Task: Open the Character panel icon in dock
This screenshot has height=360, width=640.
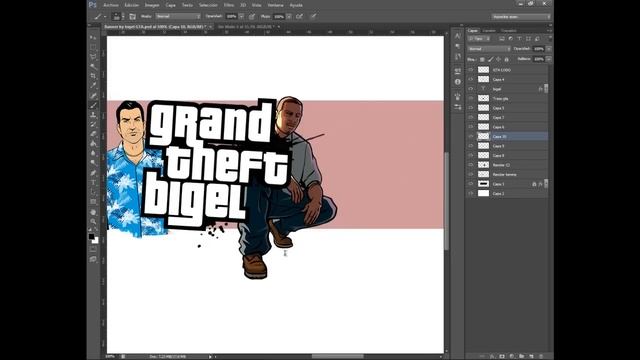Action: pyautogui.click(x=458, y=36)
